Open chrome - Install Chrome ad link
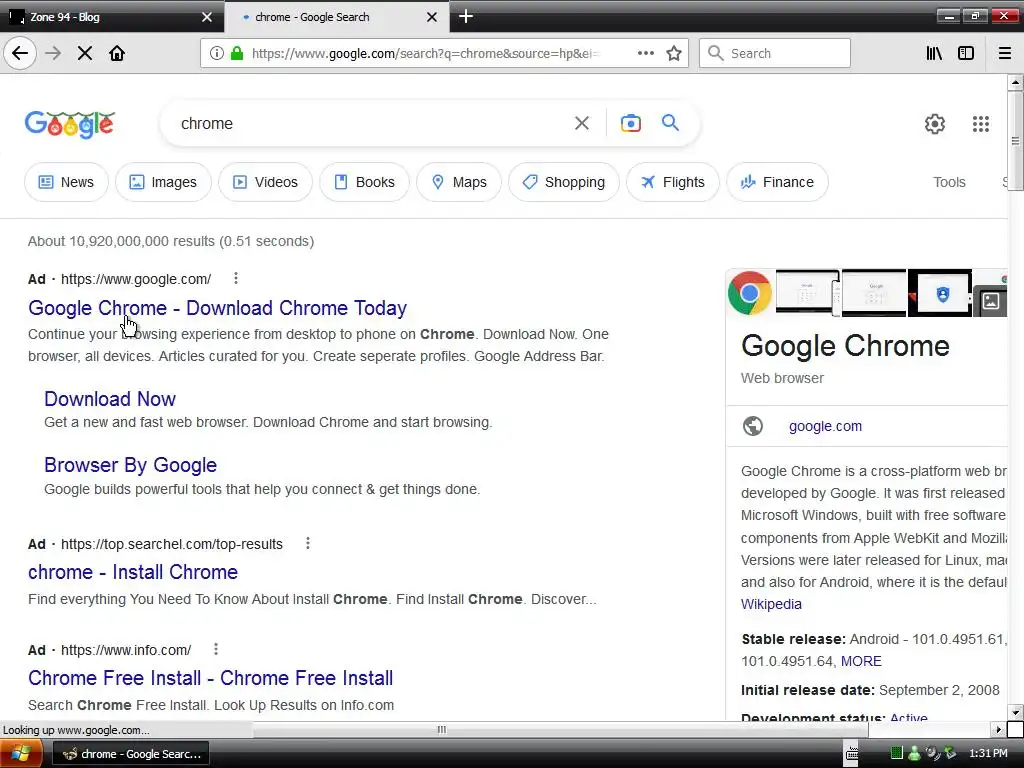 coord(133,571)
